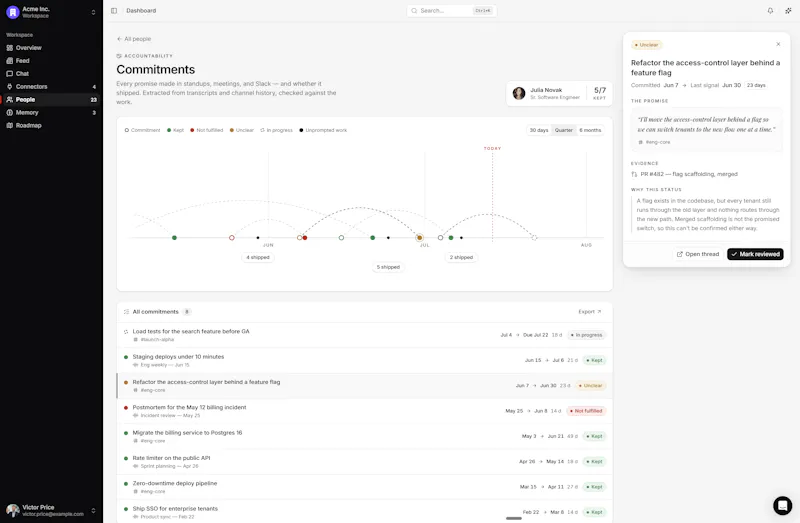Click the In progress status badge
Screen dimensions: 800x523
(x=587, y=335)
